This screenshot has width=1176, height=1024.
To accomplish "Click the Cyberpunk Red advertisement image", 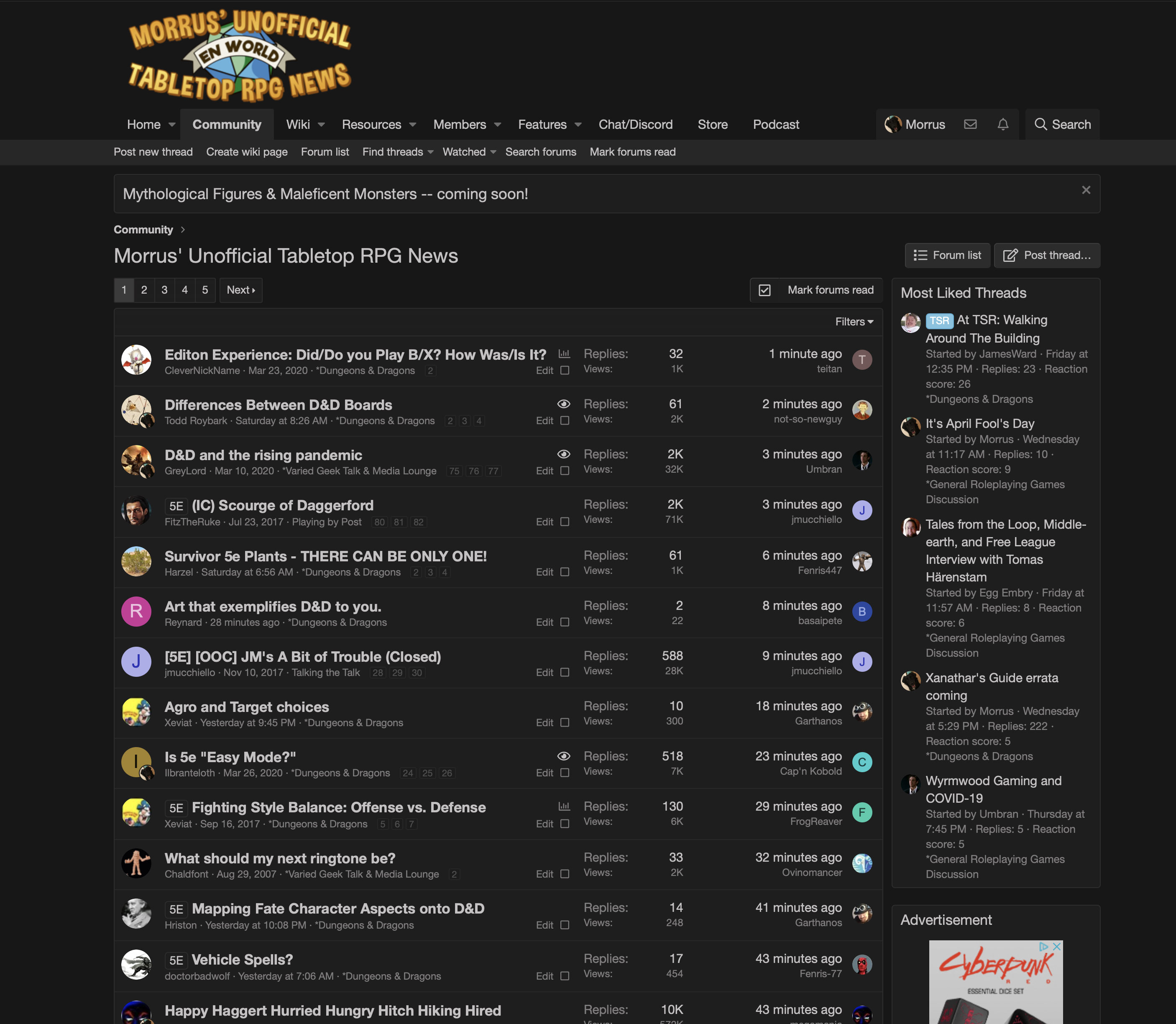I will click(995, 983).
